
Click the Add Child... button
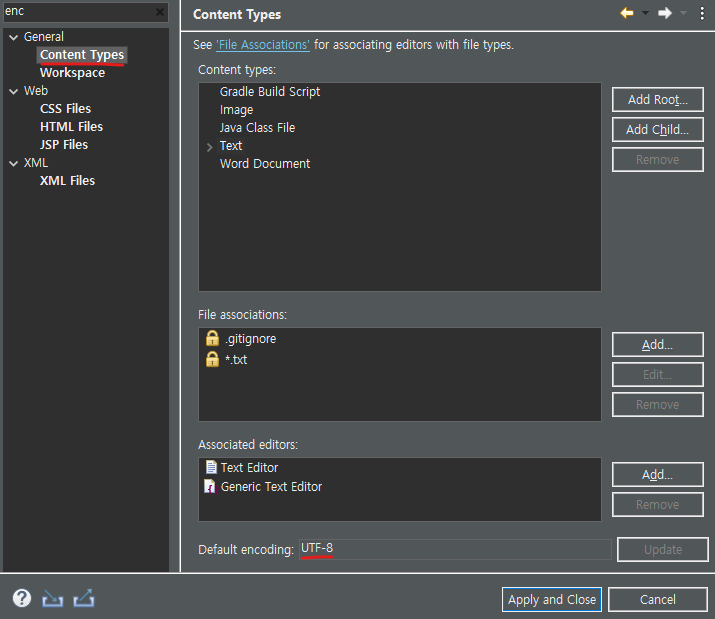658,130
